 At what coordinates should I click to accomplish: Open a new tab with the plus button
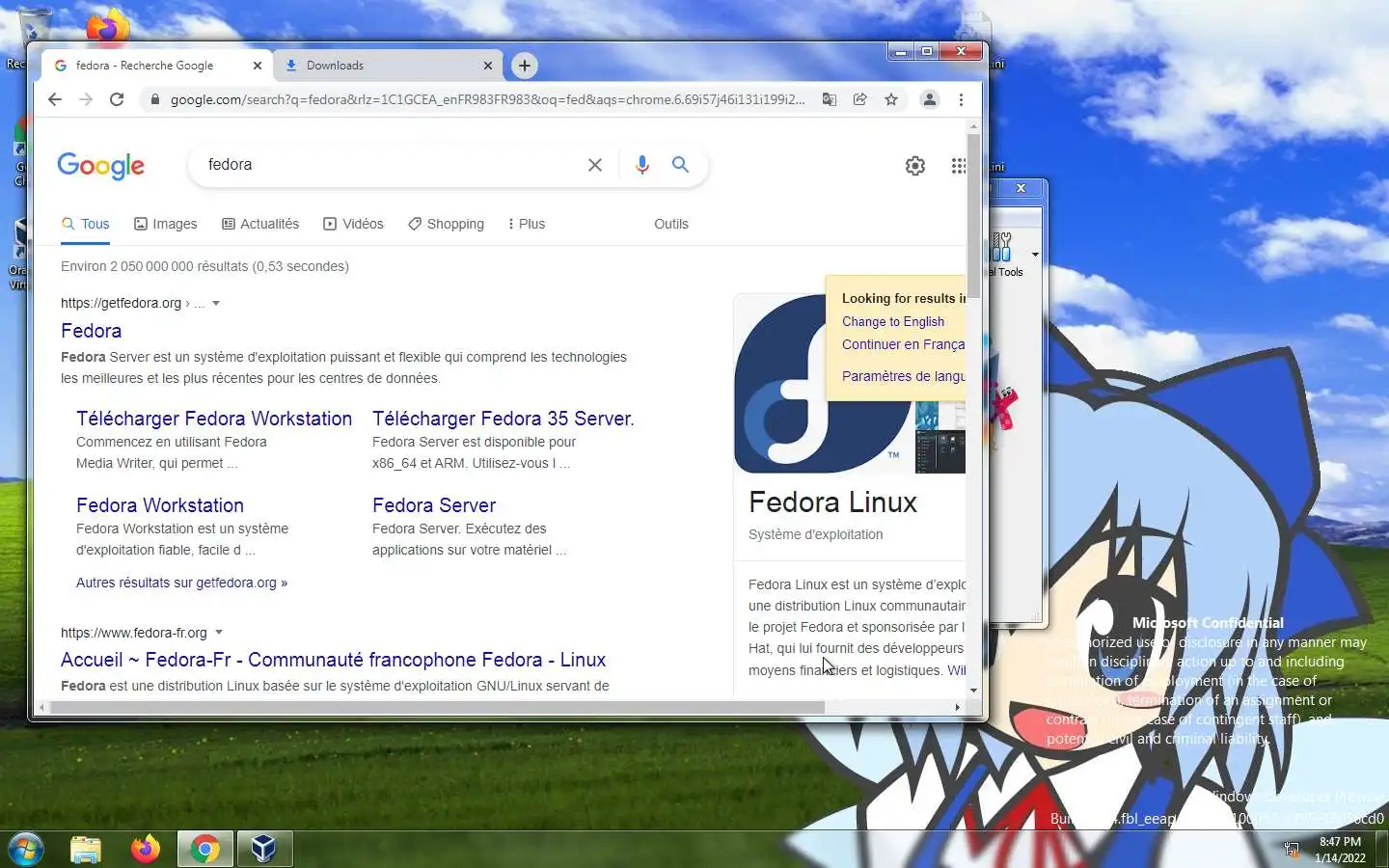point(524,66)
